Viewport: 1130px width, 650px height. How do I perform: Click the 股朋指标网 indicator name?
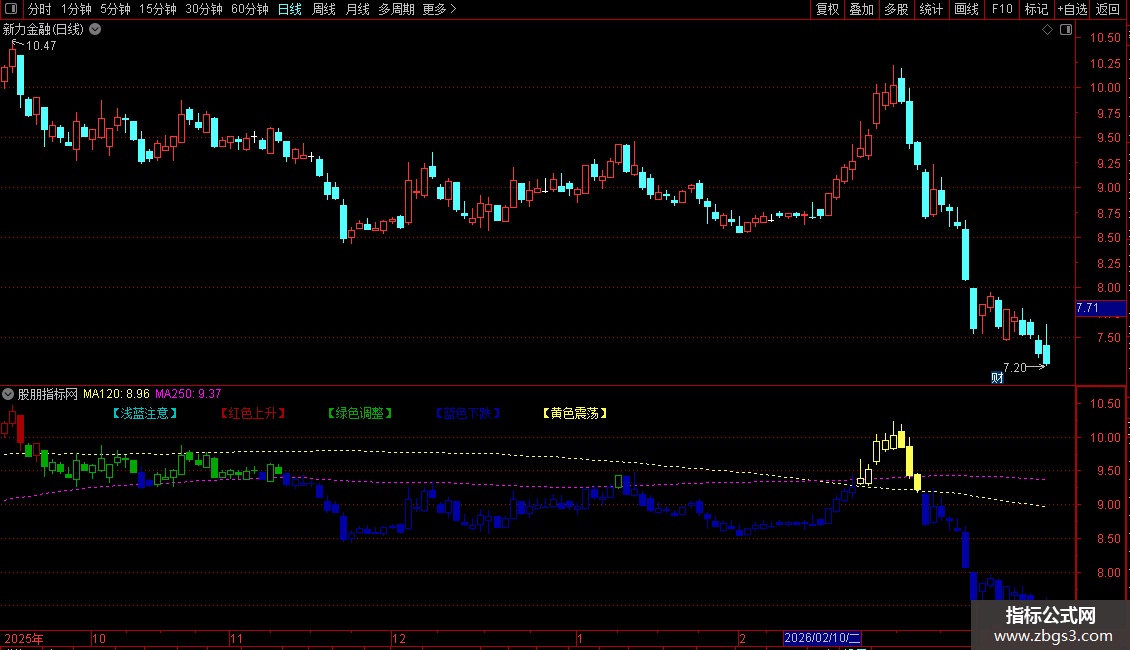click(x=48, y=394)
